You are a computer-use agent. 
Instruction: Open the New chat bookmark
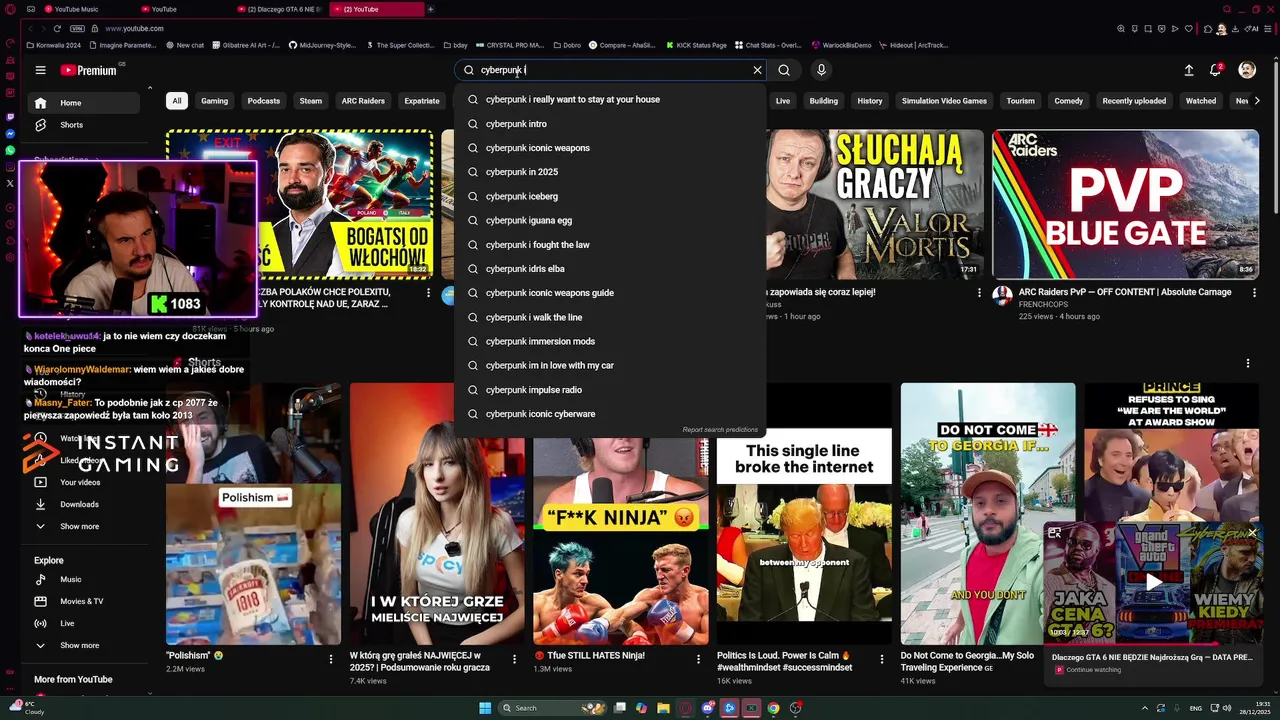[x=185, y=45]
